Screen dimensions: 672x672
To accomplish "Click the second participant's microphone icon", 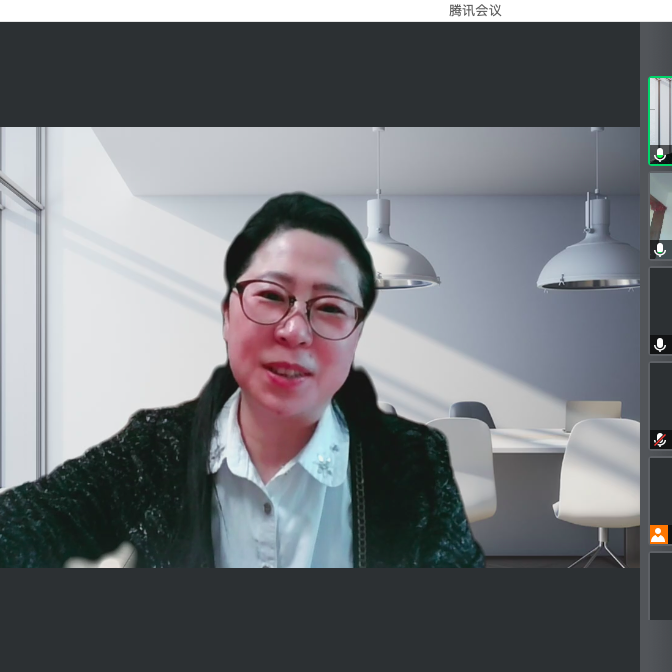I will (660, 250).
